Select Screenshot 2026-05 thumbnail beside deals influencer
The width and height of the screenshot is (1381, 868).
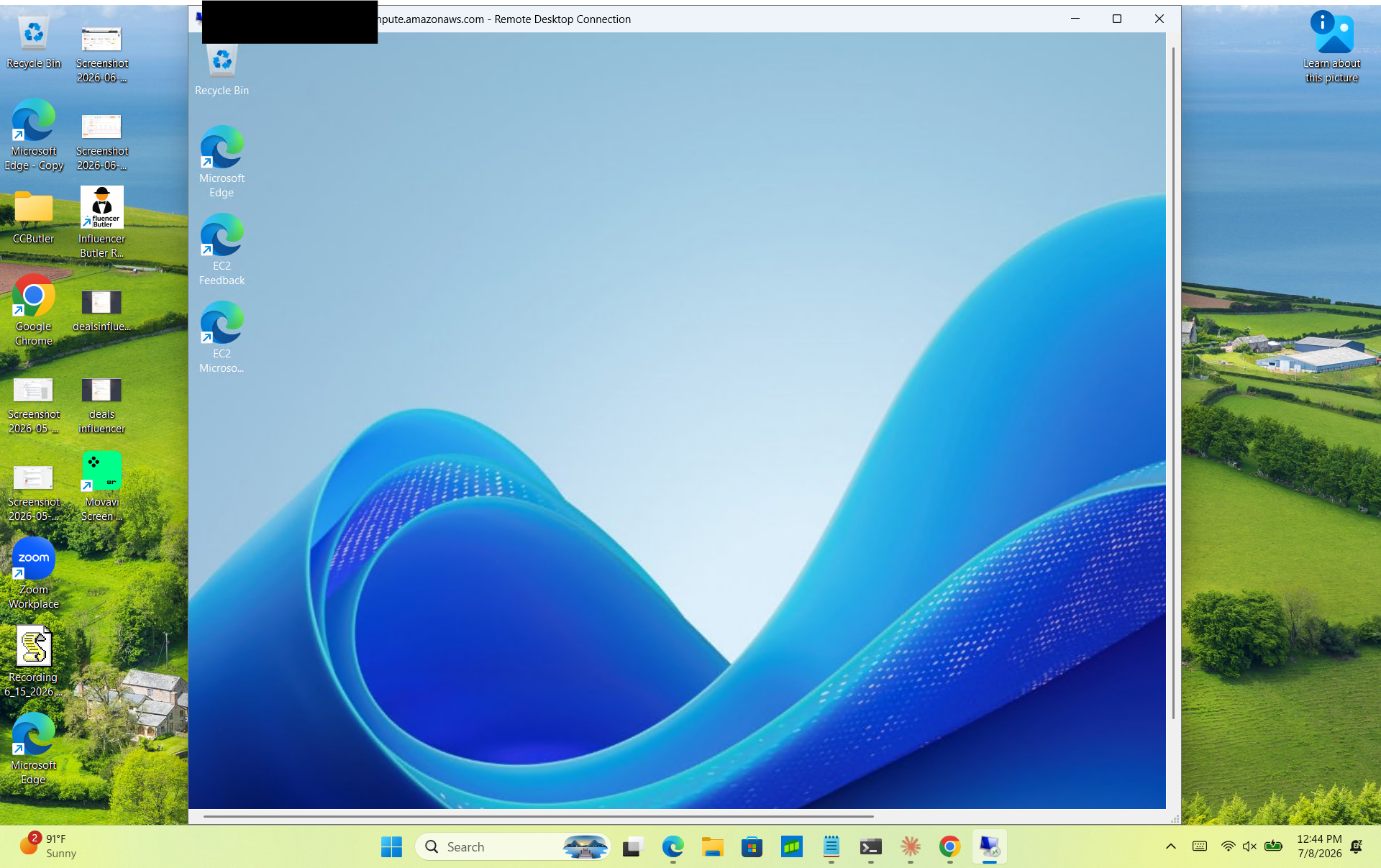(x=33, y=406)
